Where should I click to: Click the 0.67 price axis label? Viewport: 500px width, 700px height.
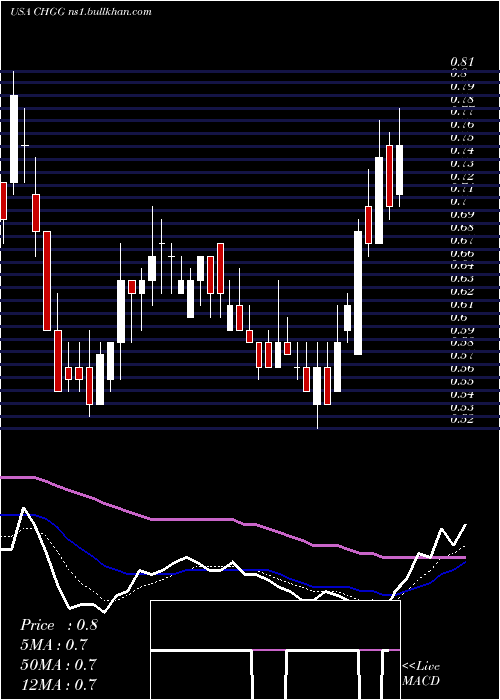pyautogui.click(x=462, y=241)
